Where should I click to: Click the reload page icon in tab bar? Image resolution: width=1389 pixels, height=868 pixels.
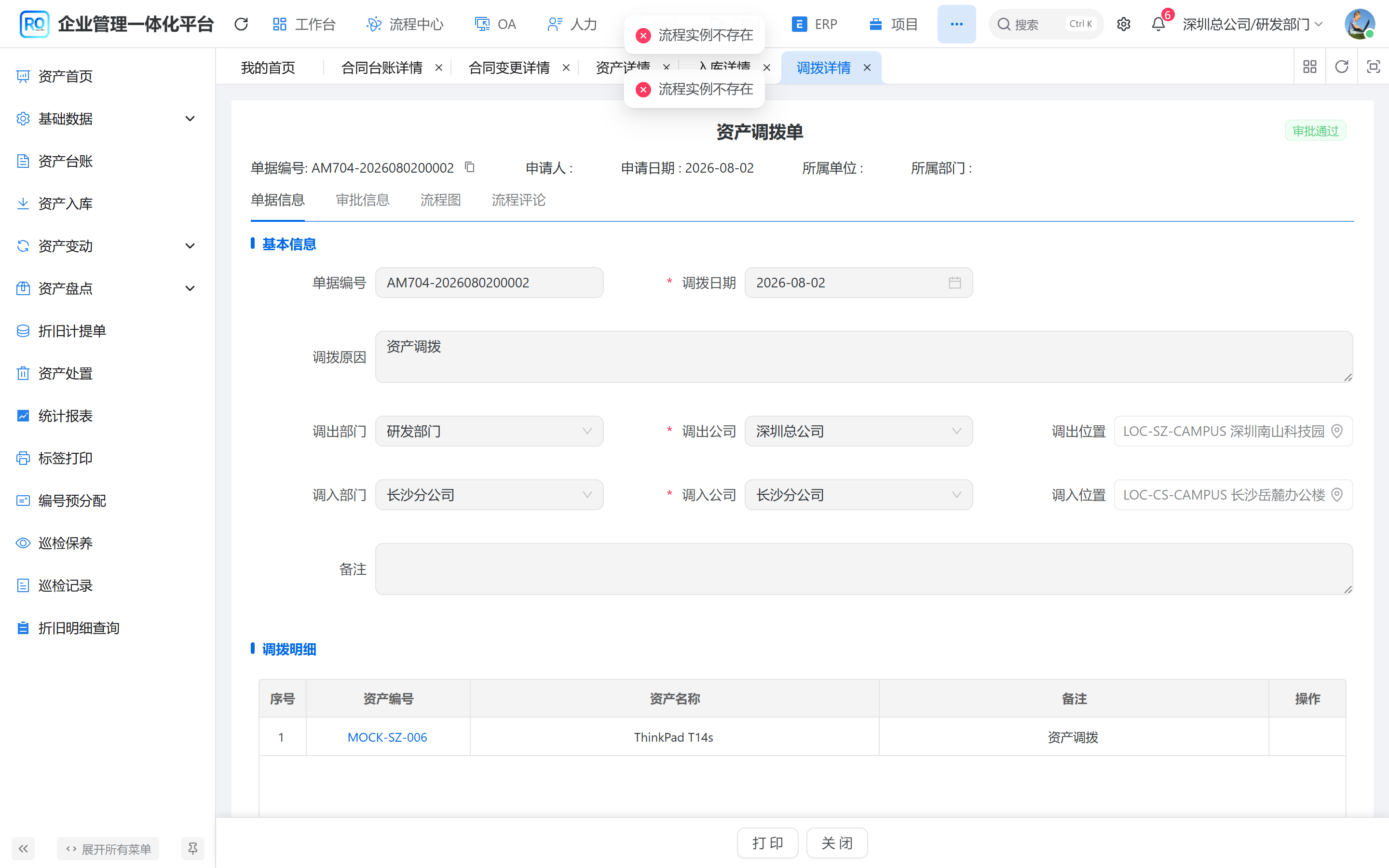tap(1341, 67)
